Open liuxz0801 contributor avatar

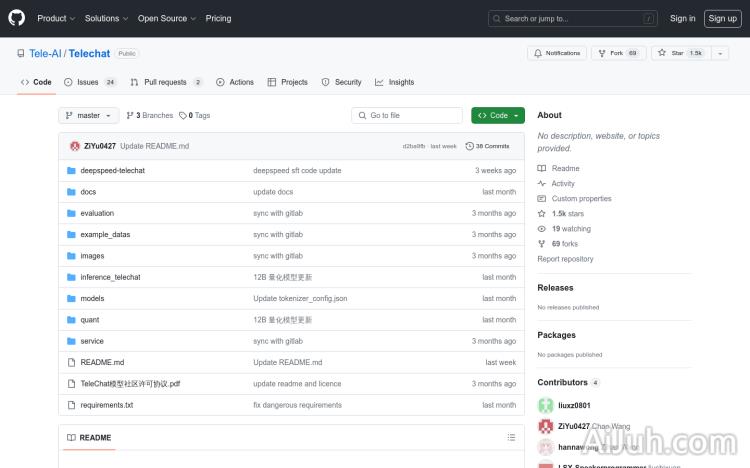545,405
